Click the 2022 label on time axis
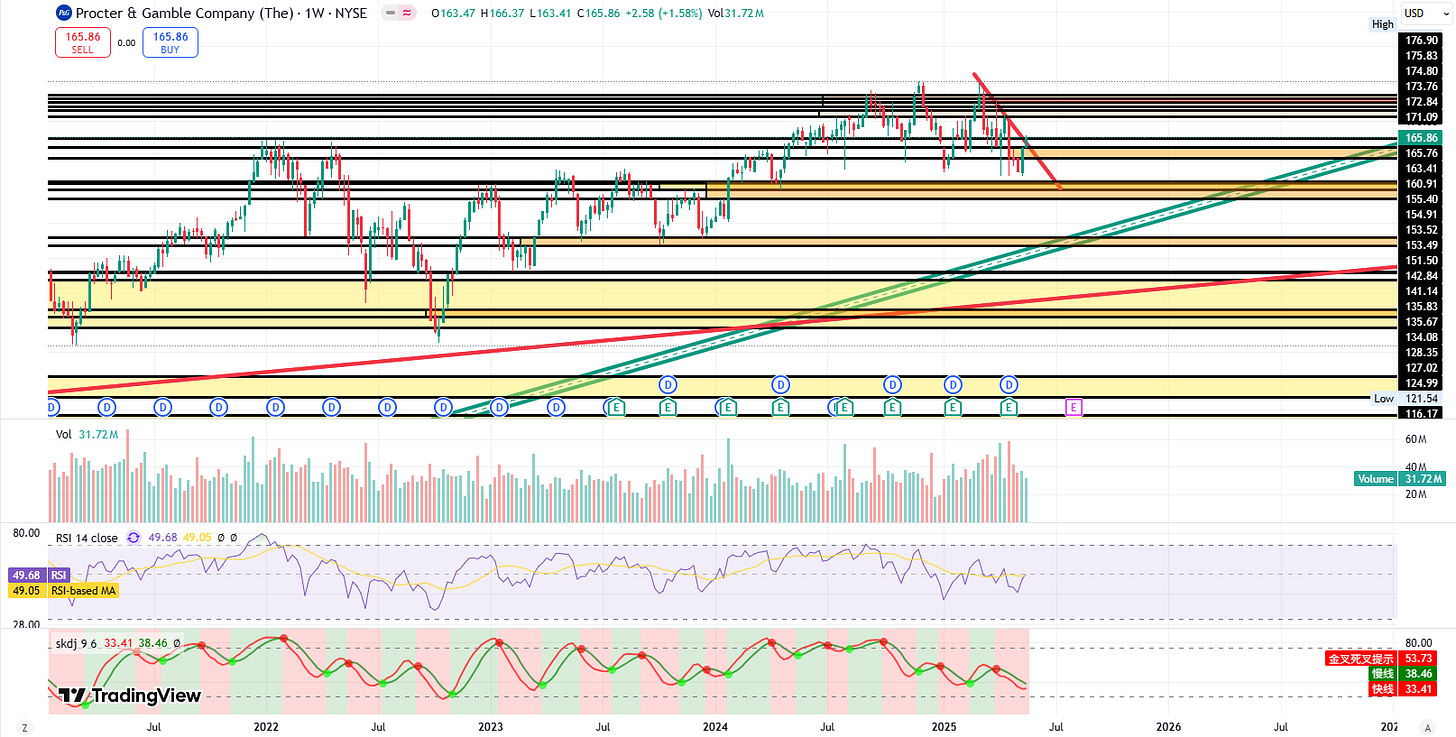This screenshot has height=737, width=1456. [266, 725]
